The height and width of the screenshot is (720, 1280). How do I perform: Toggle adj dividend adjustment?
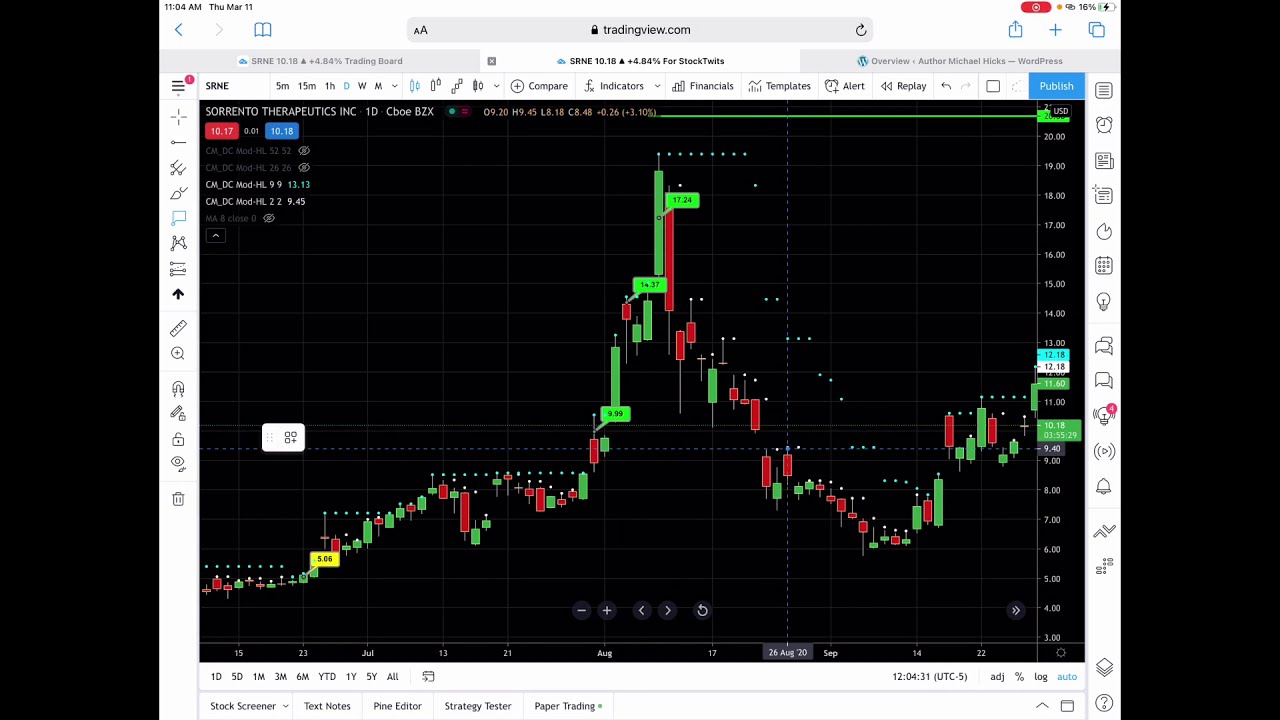pyautogui.click(x=997, y=677)
